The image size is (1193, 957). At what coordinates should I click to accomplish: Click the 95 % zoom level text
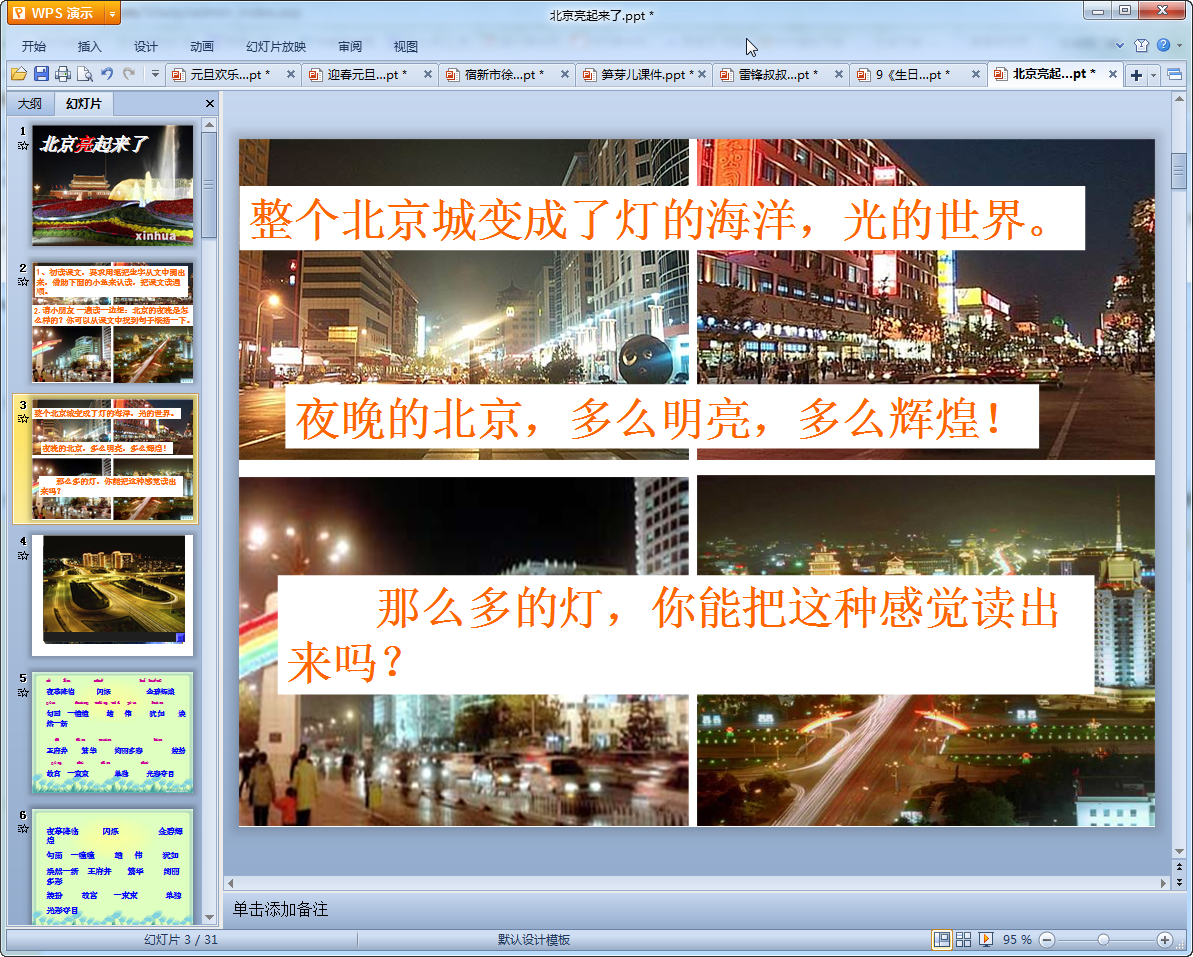point(1016,940)
